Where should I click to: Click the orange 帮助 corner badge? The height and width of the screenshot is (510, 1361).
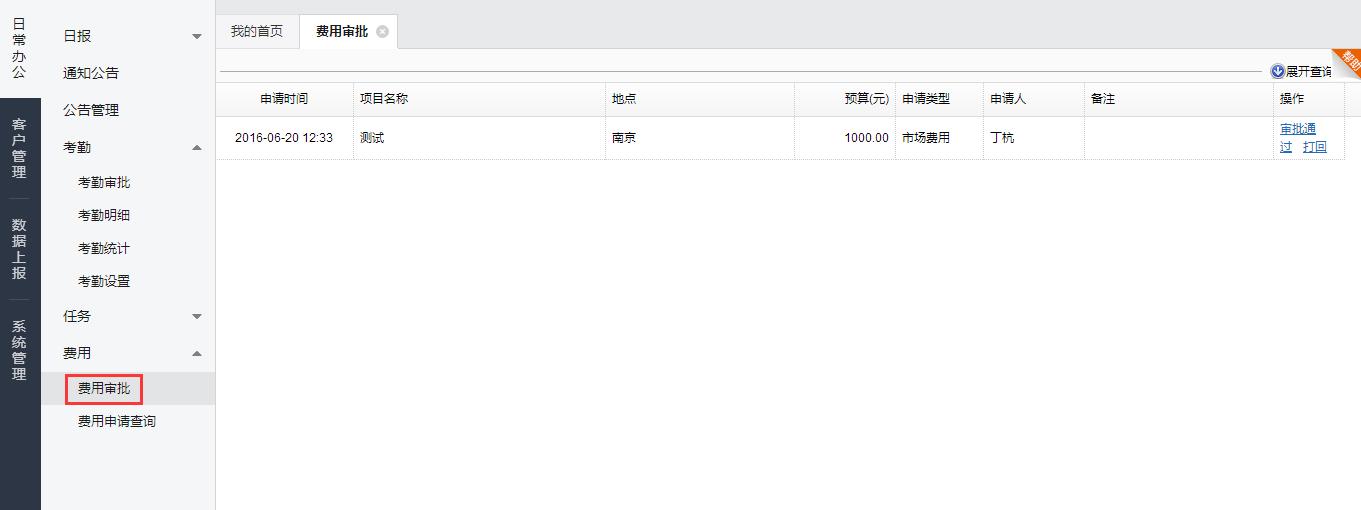point(1349,60)
